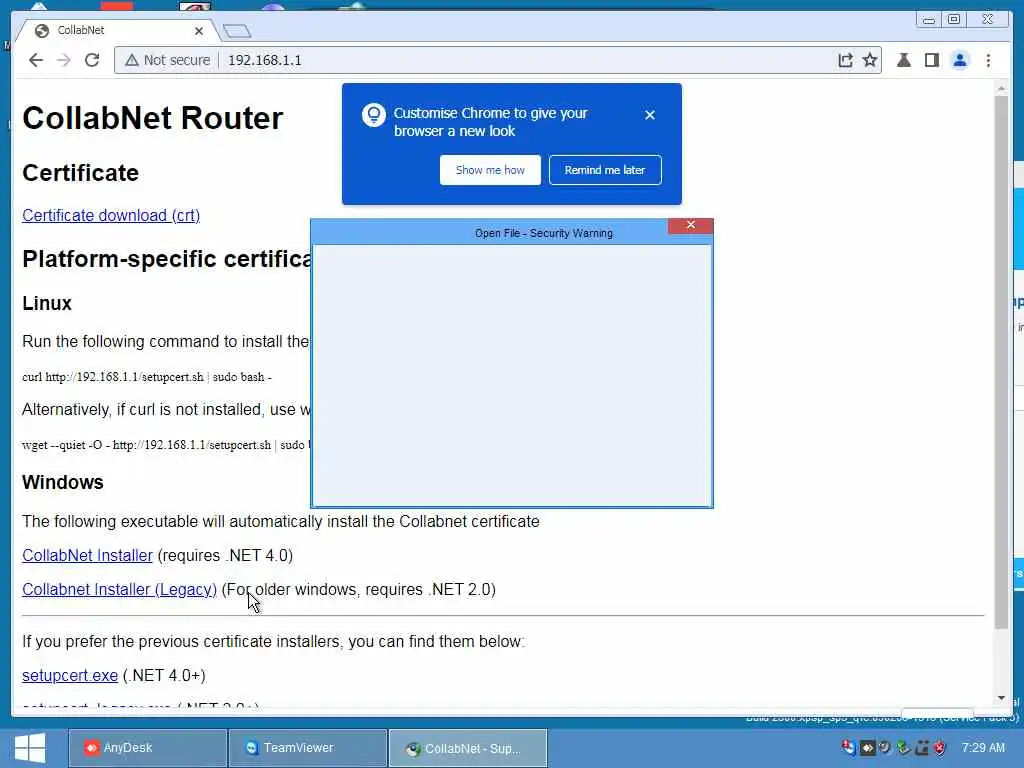Viewport: 1024px width, 768px height.
Task: Minimize the Chrome window
Action: (929, 20)
